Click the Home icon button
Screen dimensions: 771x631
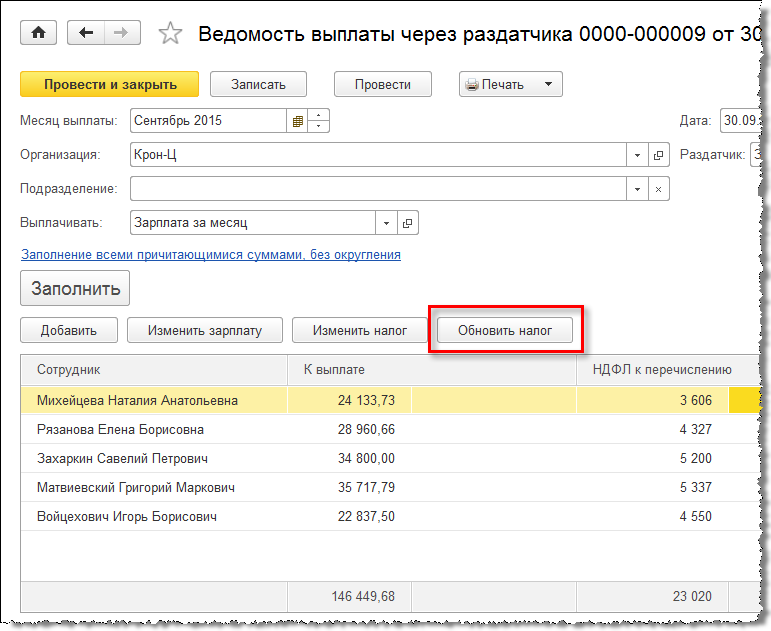[x=39, y=33]
